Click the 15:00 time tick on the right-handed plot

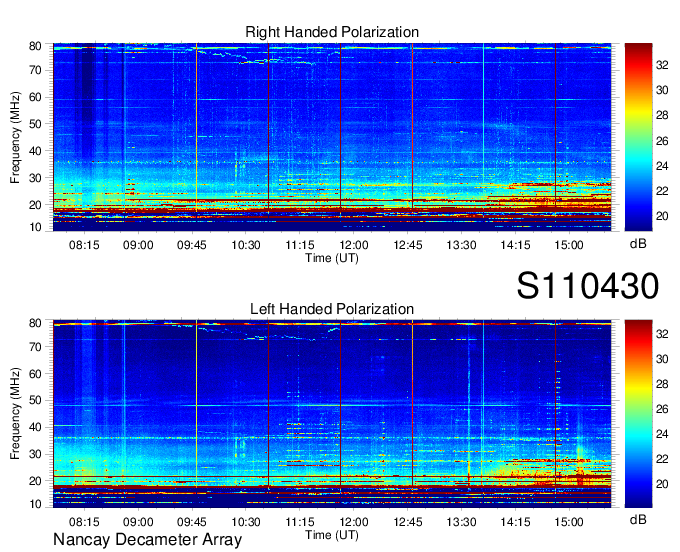569,245
